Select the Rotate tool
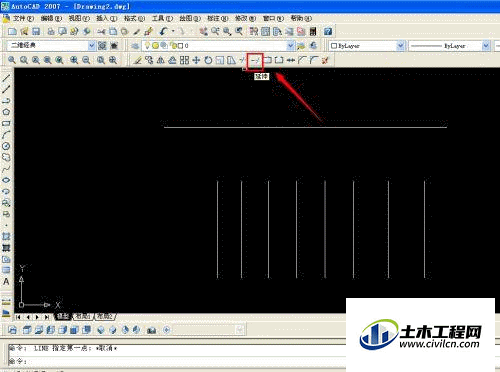 coord(208,60)
